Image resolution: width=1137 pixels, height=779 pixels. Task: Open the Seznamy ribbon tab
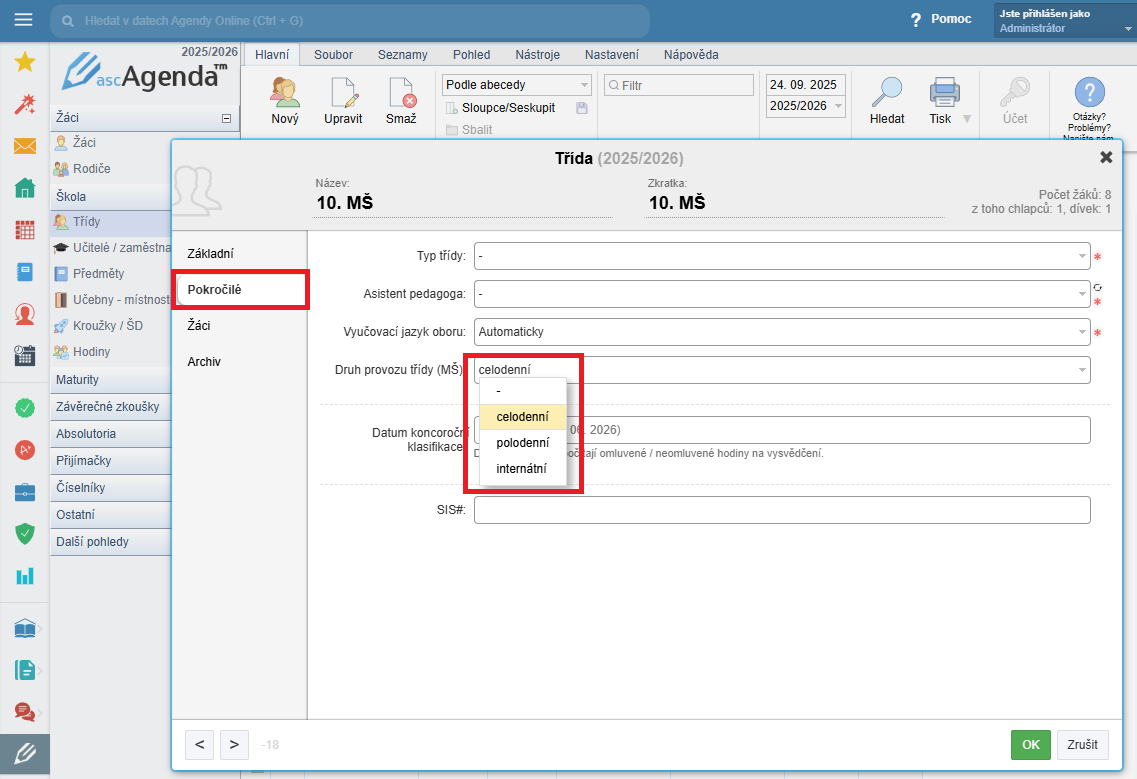[402, 55]
